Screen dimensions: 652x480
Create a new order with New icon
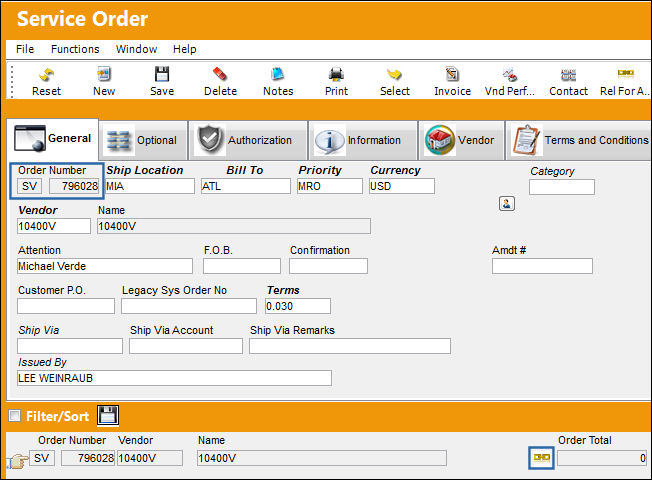pos(104,74)
